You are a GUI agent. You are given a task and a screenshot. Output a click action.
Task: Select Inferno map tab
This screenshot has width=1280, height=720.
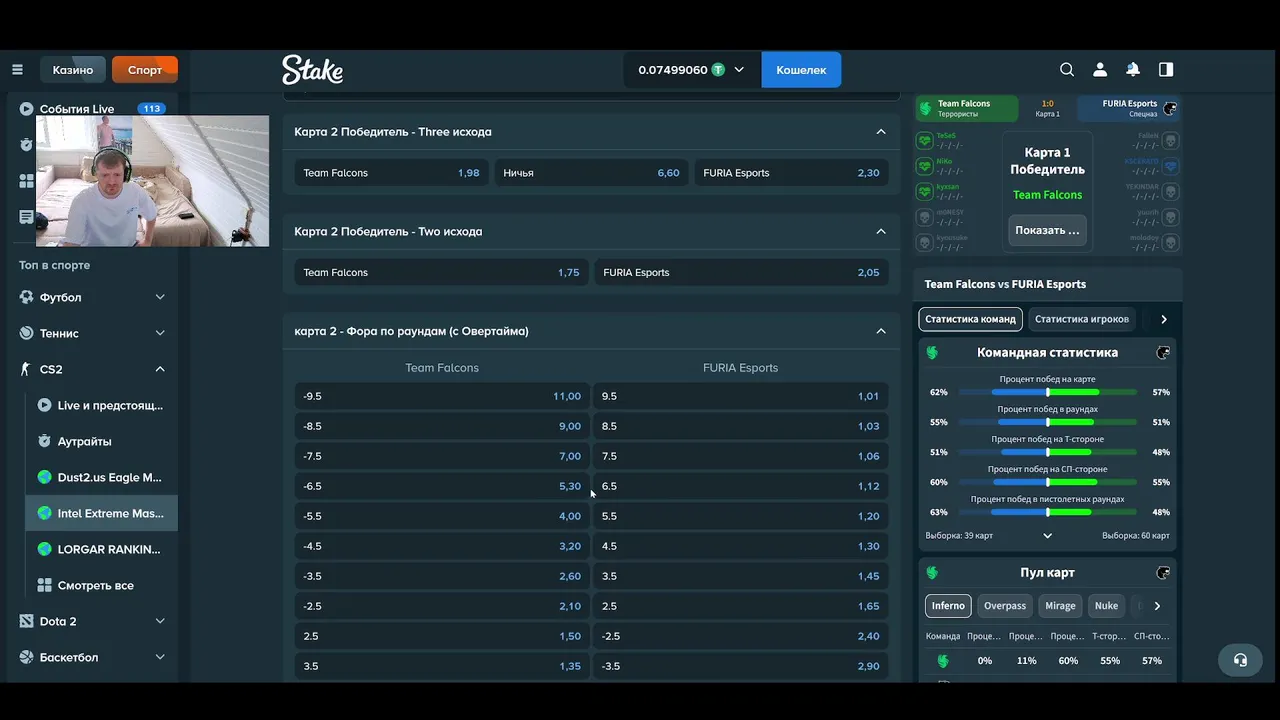click(948, 606)
